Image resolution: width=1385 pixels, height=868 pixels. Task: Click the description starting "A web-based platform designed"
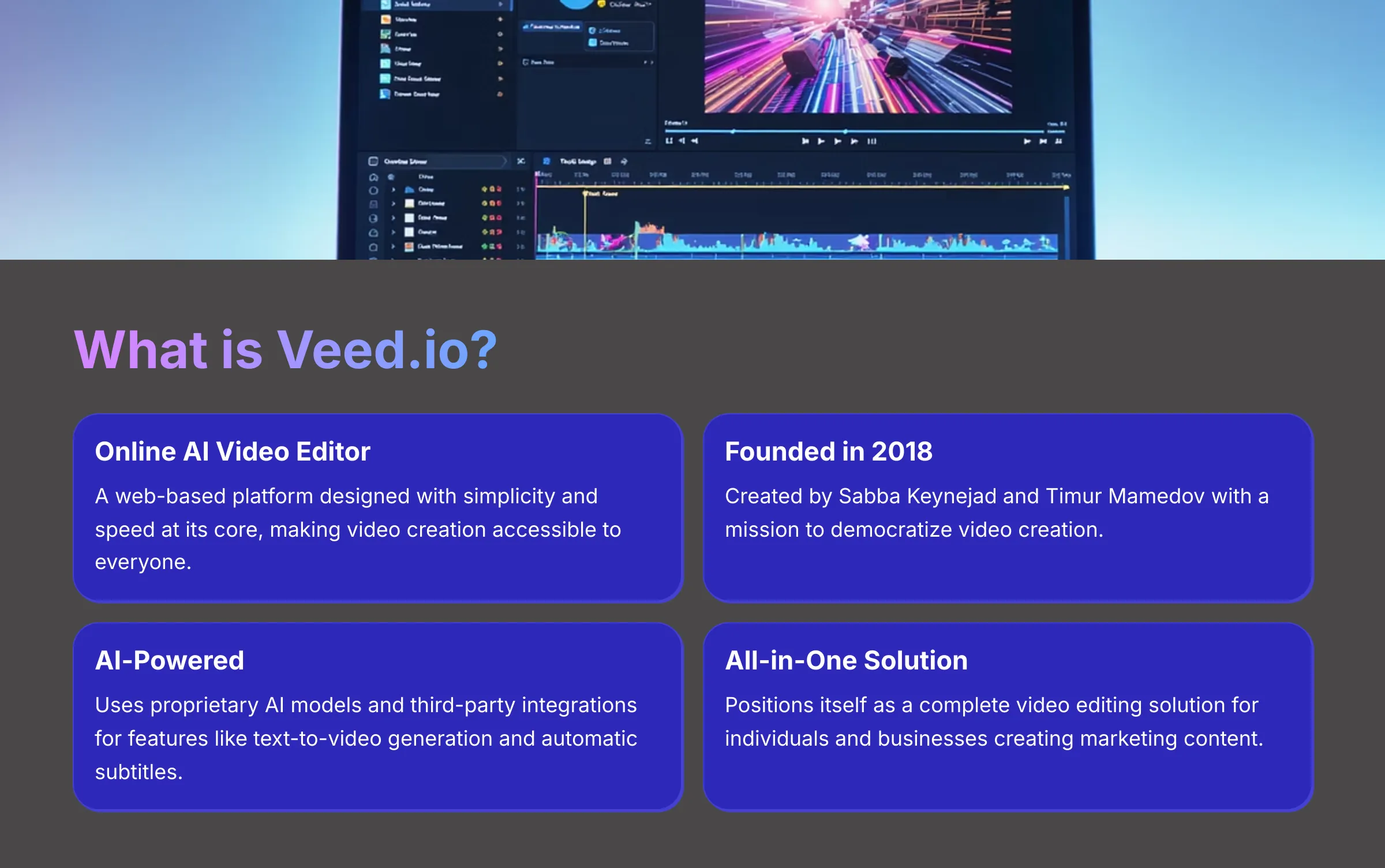(358, 529)
